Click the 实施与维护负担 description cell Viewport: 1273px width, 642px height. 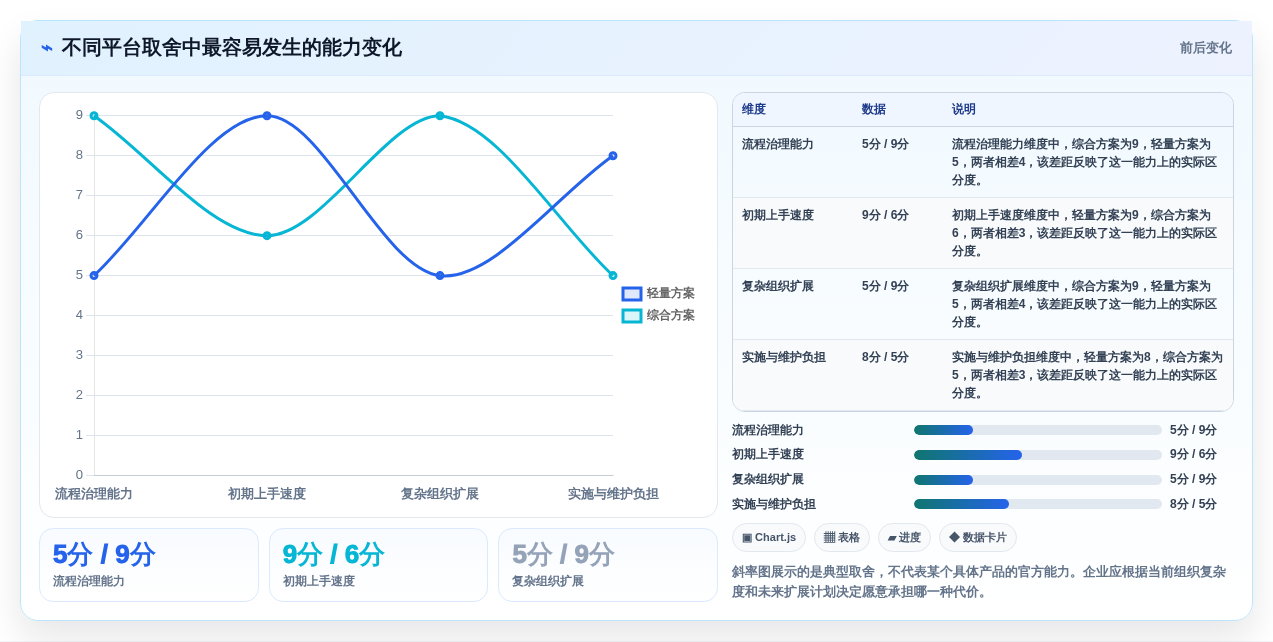(x=1087, y=375)
